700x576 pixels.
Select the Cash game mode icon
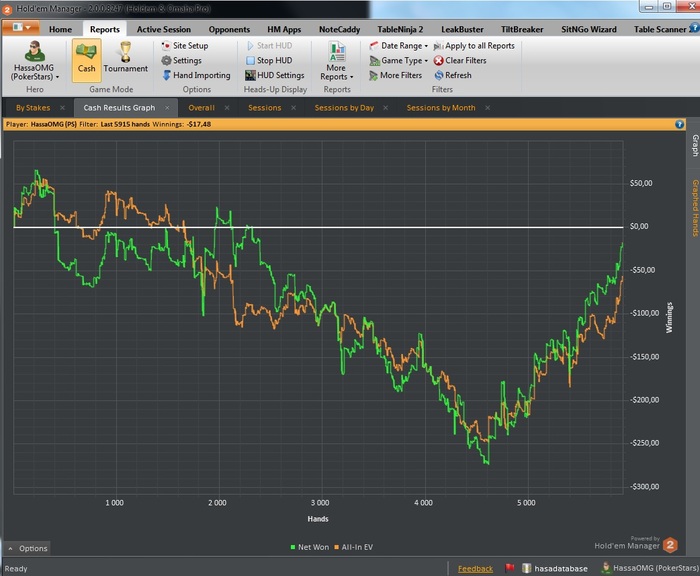86,57
